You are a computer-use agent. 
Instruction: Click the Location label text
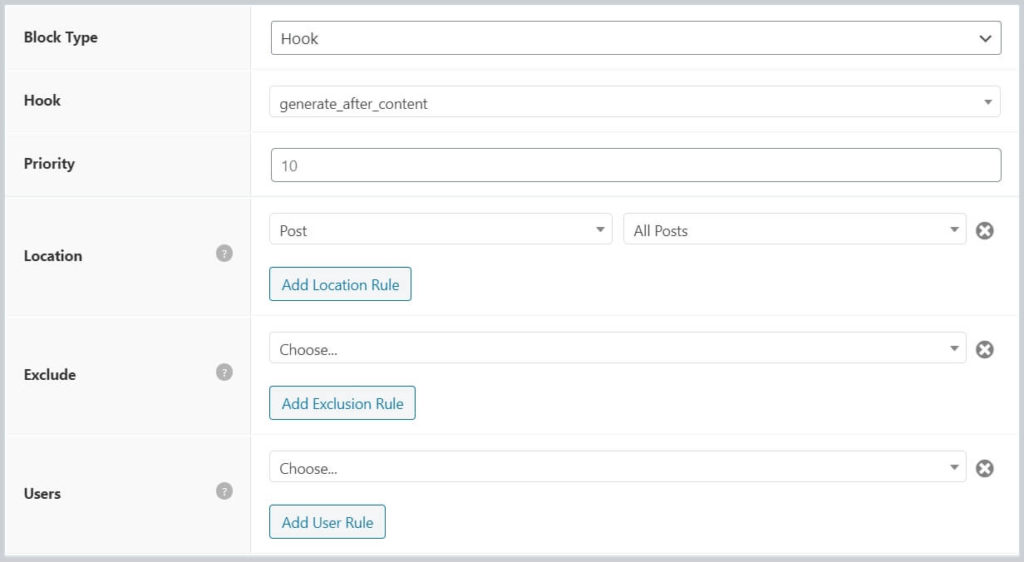tap(53, 256)
